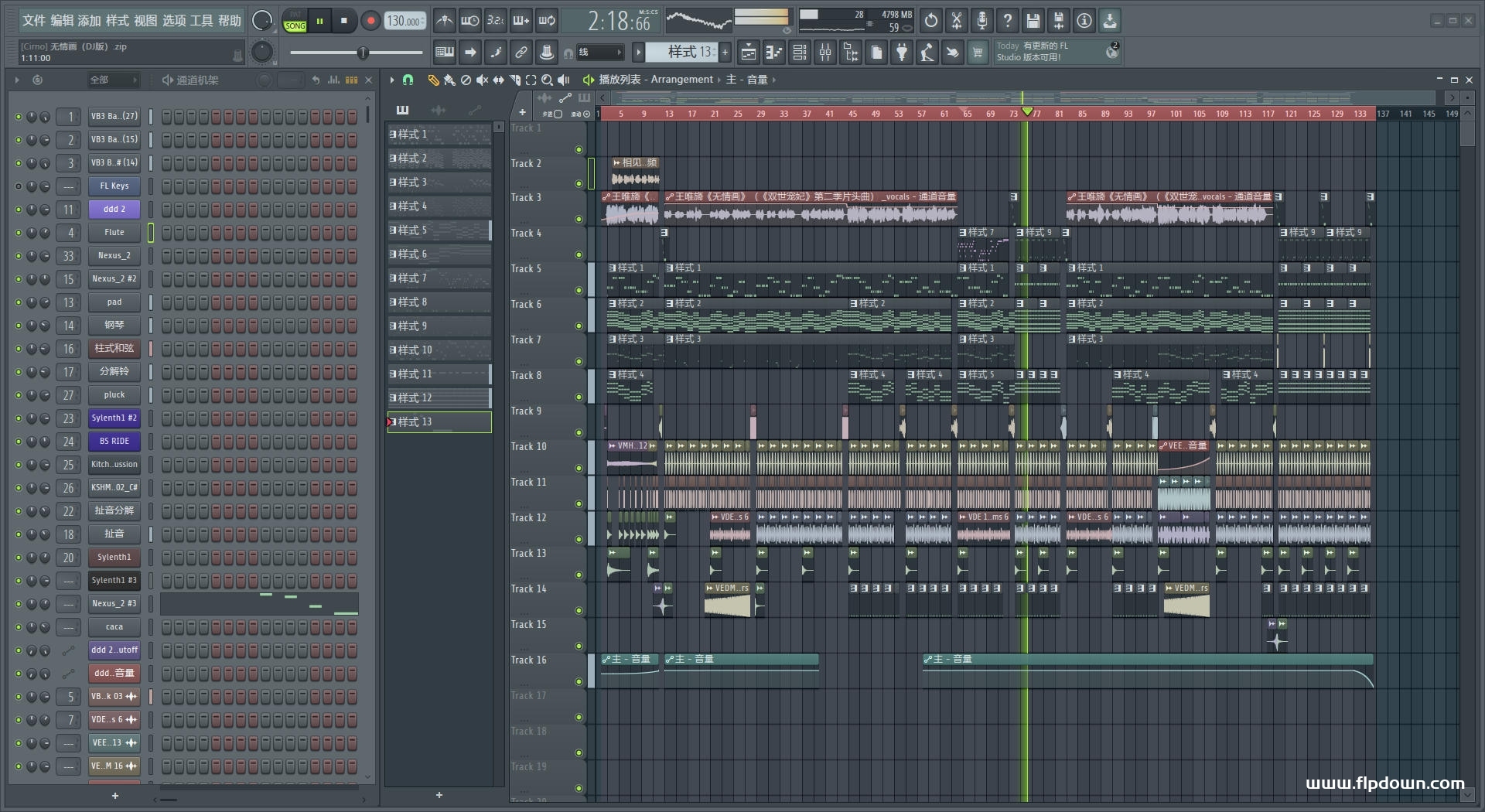Toggle the mute dot for Track 10
This screenshot has width=1485, height=812.
pos(579,468)
